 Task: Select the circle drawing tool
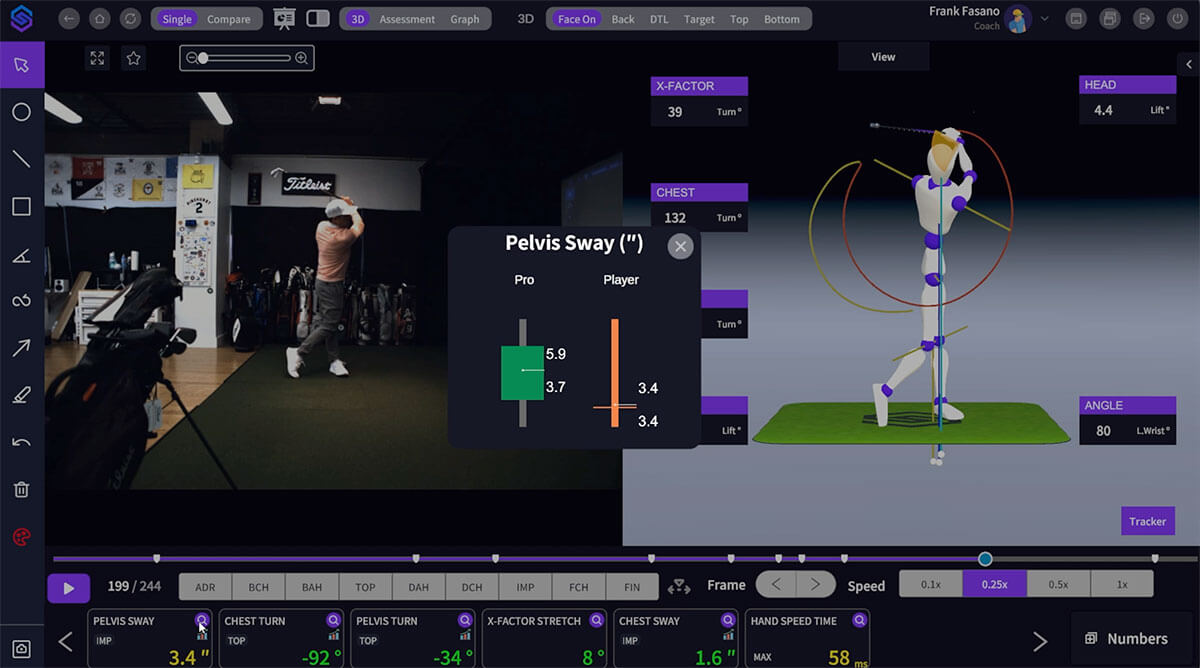click(x=21, y=112)
